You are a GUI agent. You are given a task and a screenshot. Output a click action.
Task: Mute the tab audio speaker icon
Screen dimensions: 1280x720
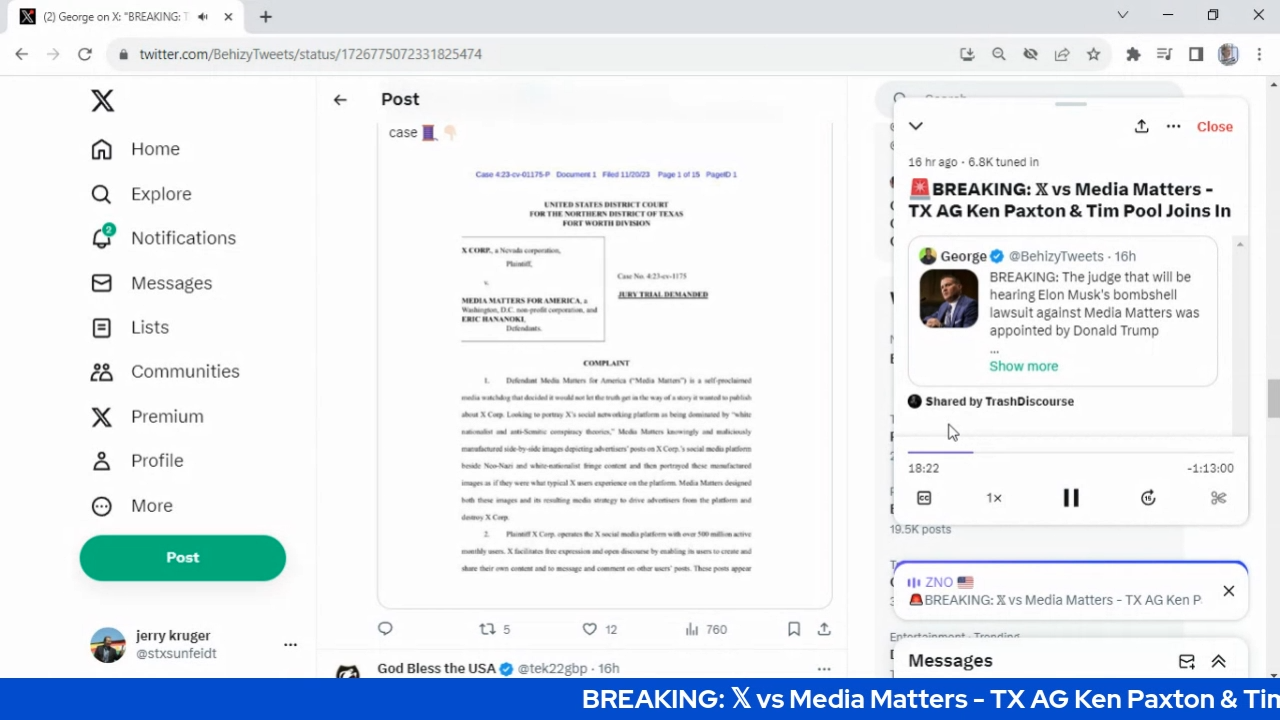click(x=203, y=17)
